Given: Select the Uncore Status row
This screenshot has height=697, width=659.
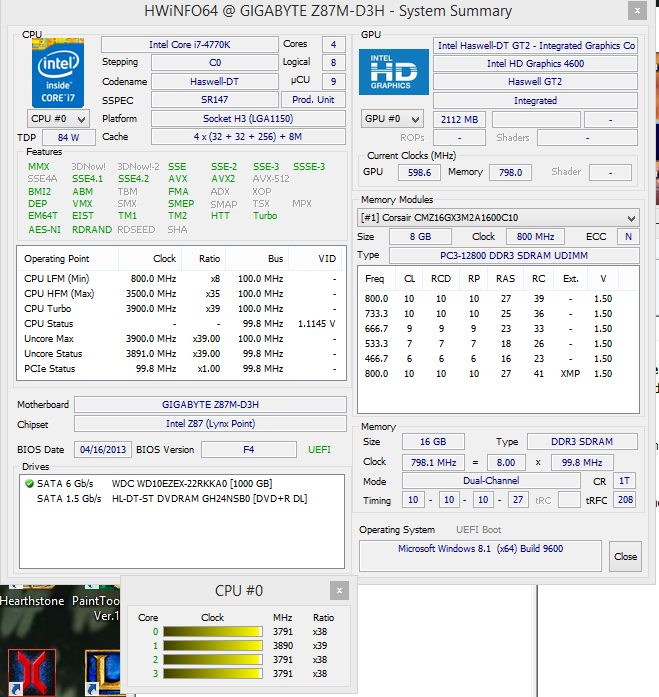Looking at the screenshot, I should click(181, 354).
